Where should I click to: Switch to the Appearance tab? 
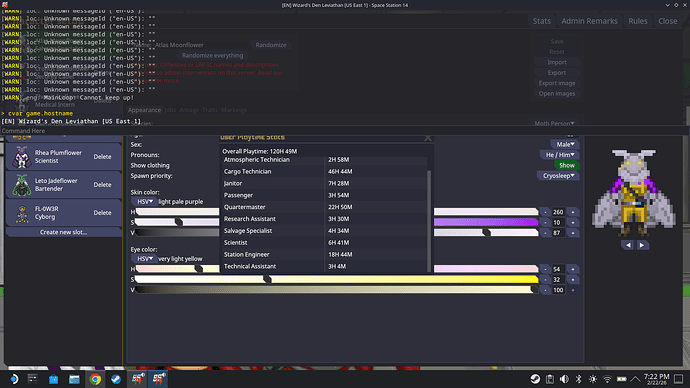[144, 110]
